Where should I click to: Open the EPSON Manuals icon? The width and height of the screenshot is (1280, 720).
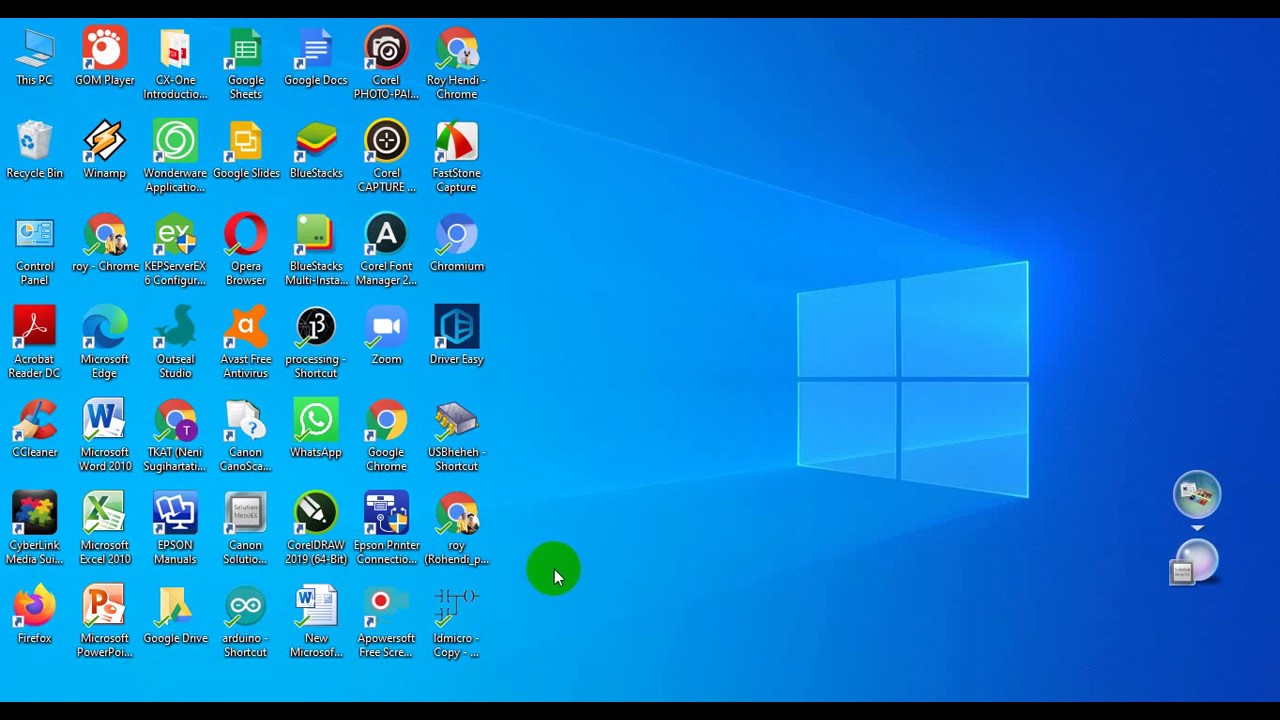tap(175, 530)
